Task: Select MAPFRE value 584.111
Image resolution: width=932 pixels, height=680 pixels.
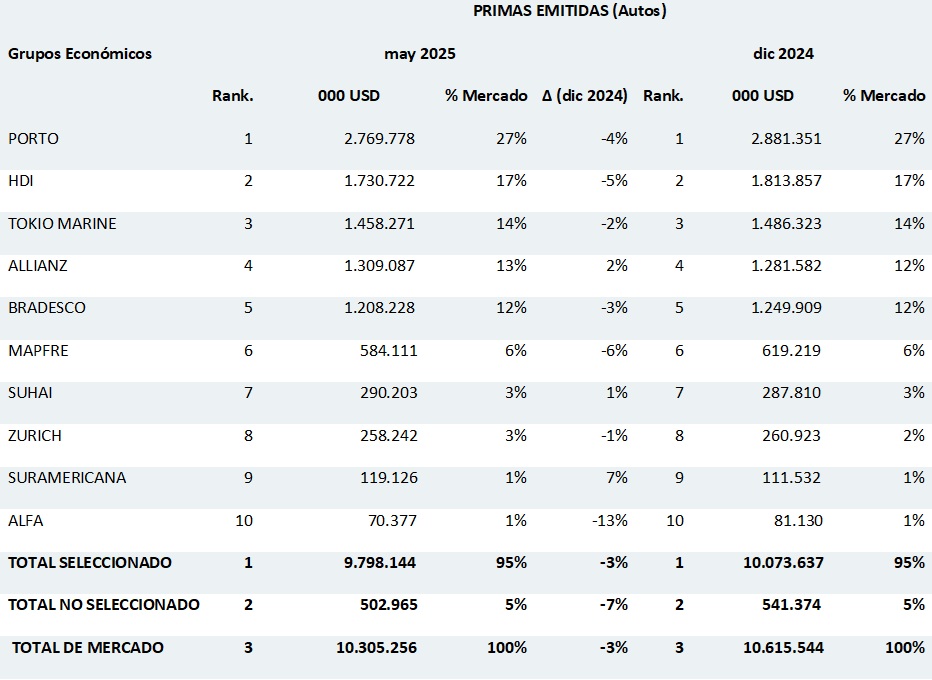Action: point(389,350)
